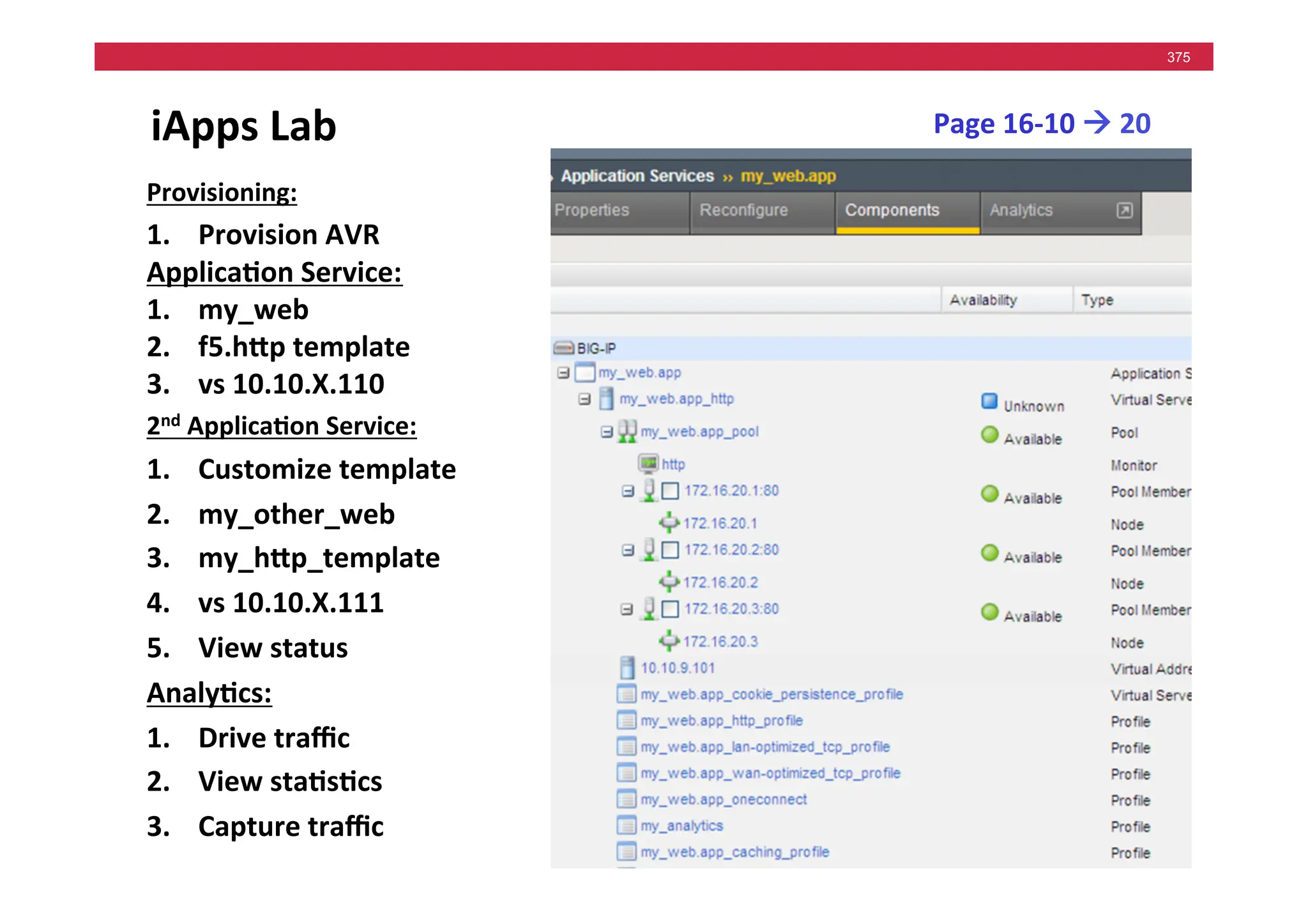The image size is (1308, 924).
Task: Check the box for 172.16.20.1:80
Action: tap(670, 491)
